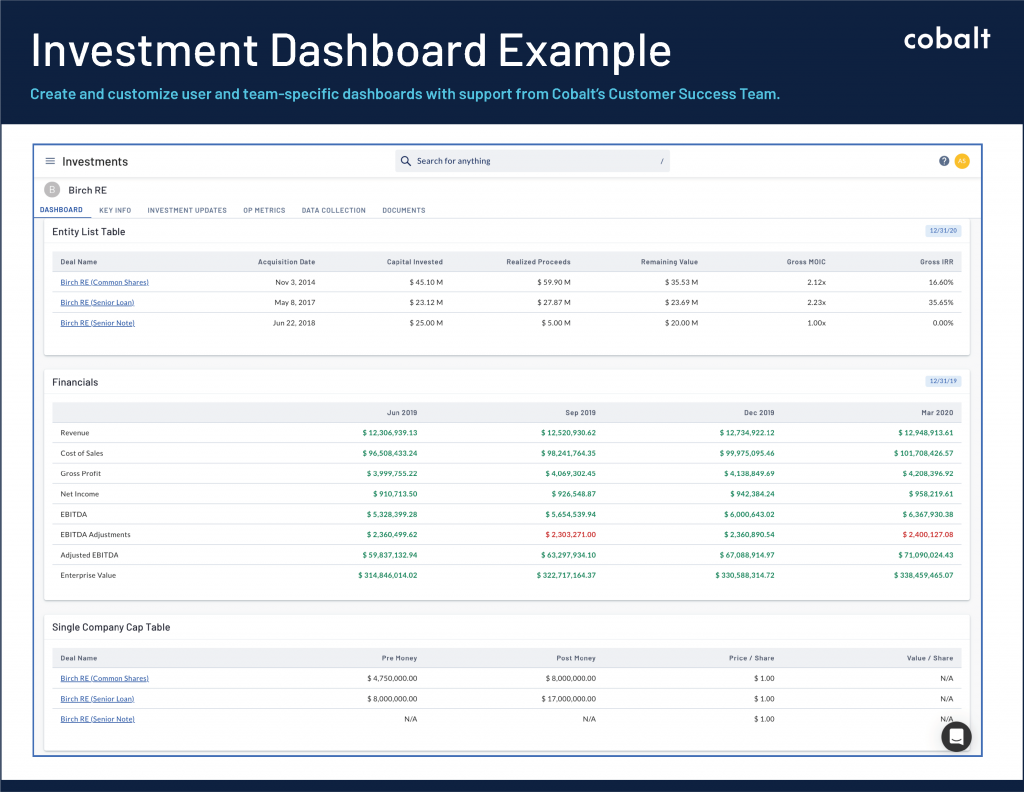The image size is (1024, 792).
Task: Click the yellow user avatar in the top right
Action: pyautogui.click(x=961, y=160)
